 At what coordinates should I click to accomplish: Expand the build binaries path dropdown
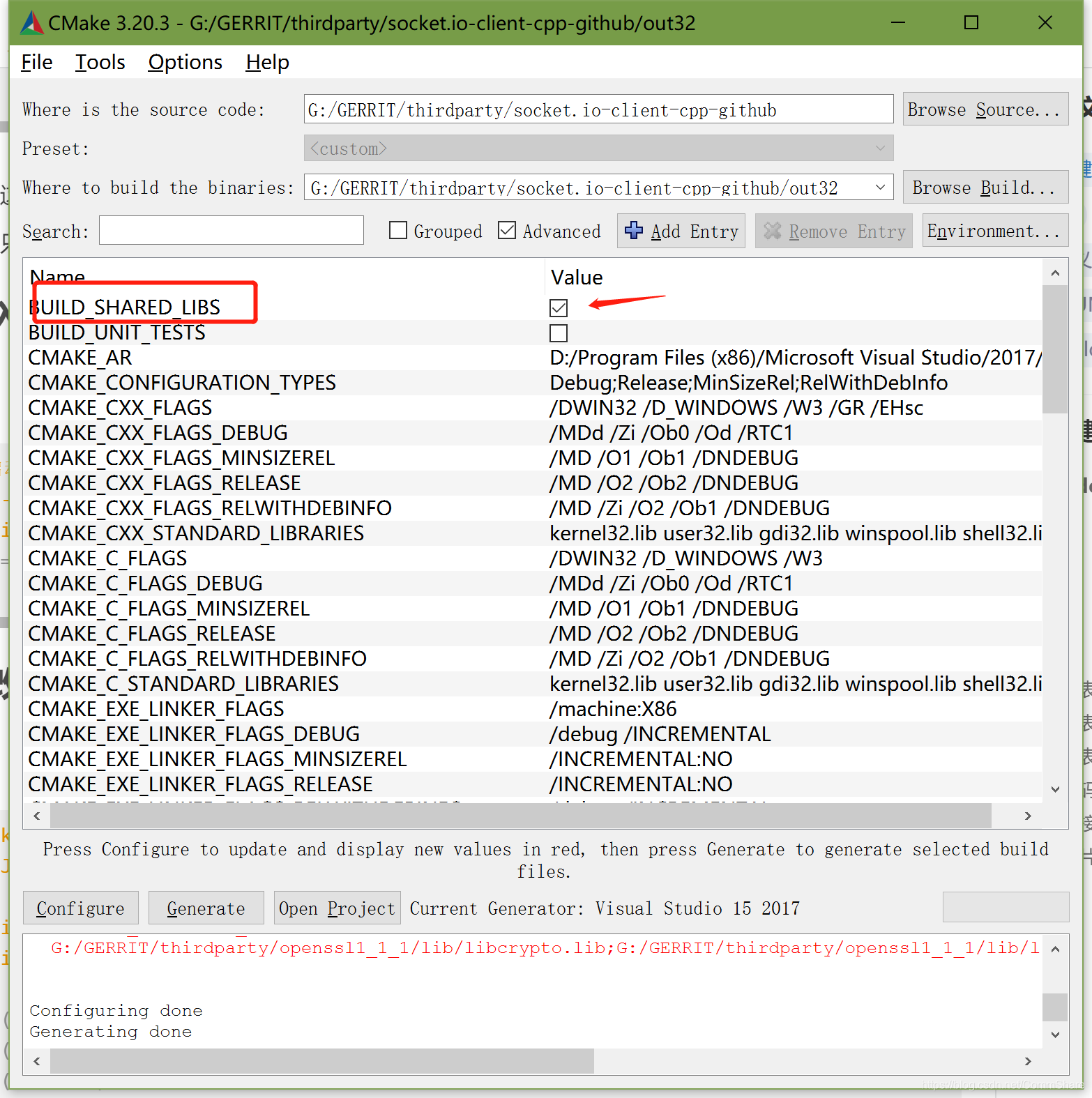click(x=880, y=188)
